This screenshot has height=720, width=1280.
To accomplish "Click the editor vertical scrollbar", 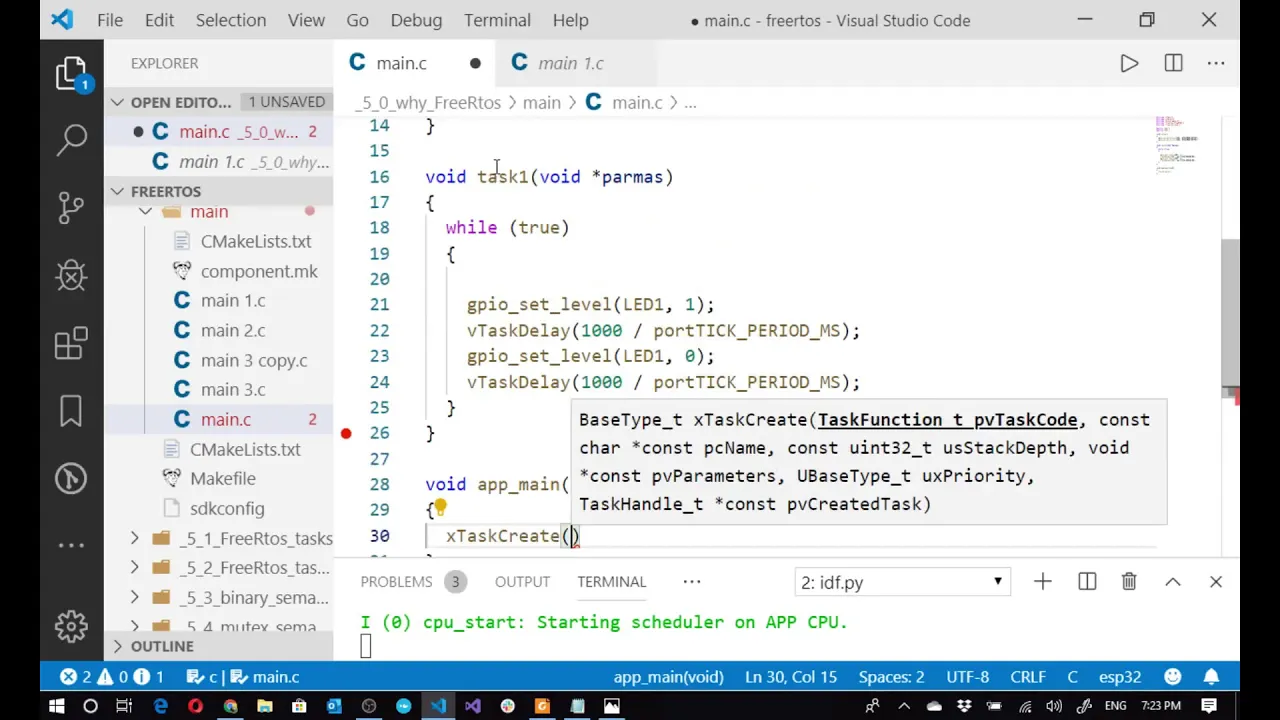I will click(1230, 312).
